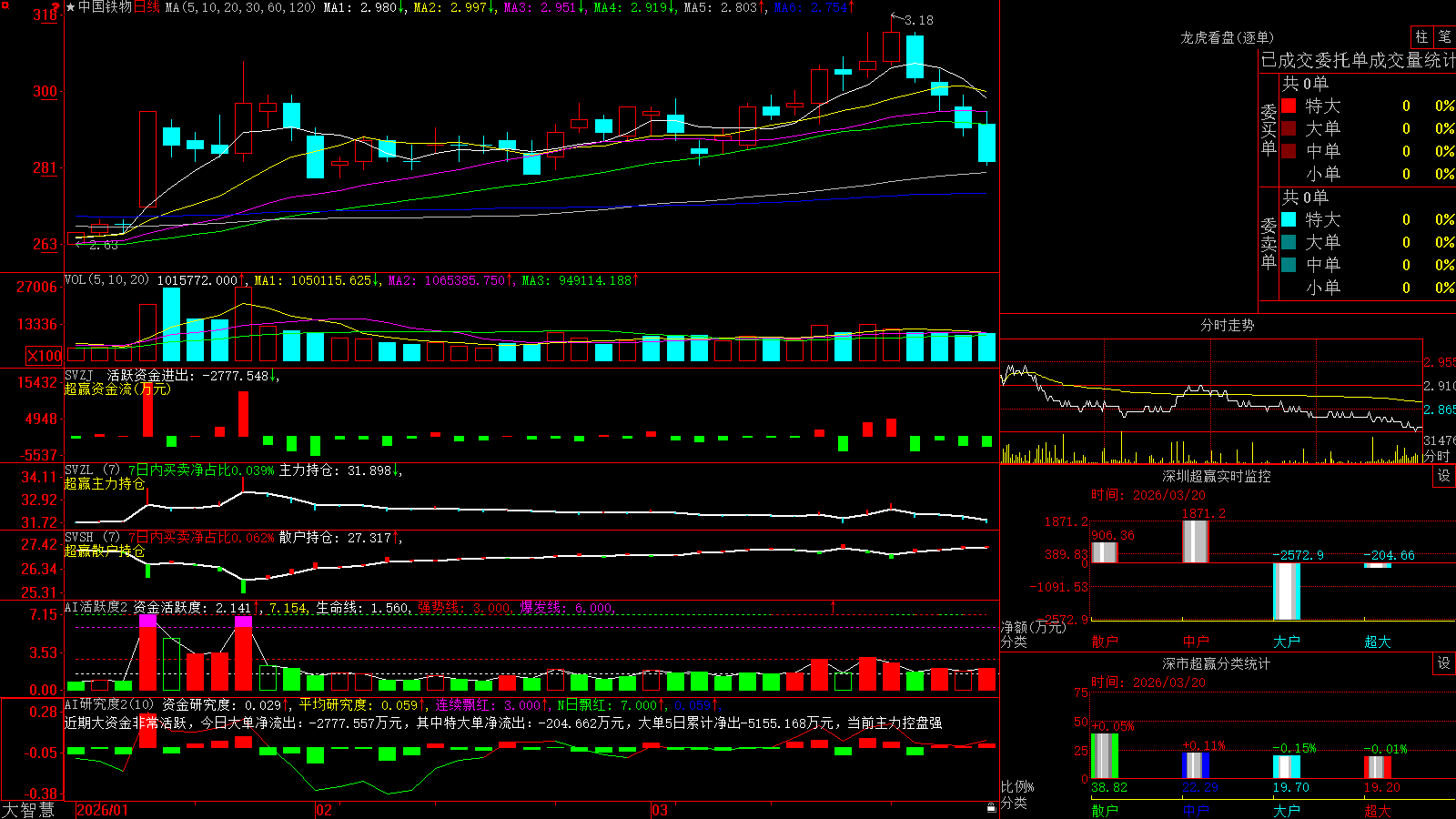Screen dimensions: 1456x819
Task: Click the 超赢主力持仓 label
Action: pyautogui.click(x=105, y=483)
